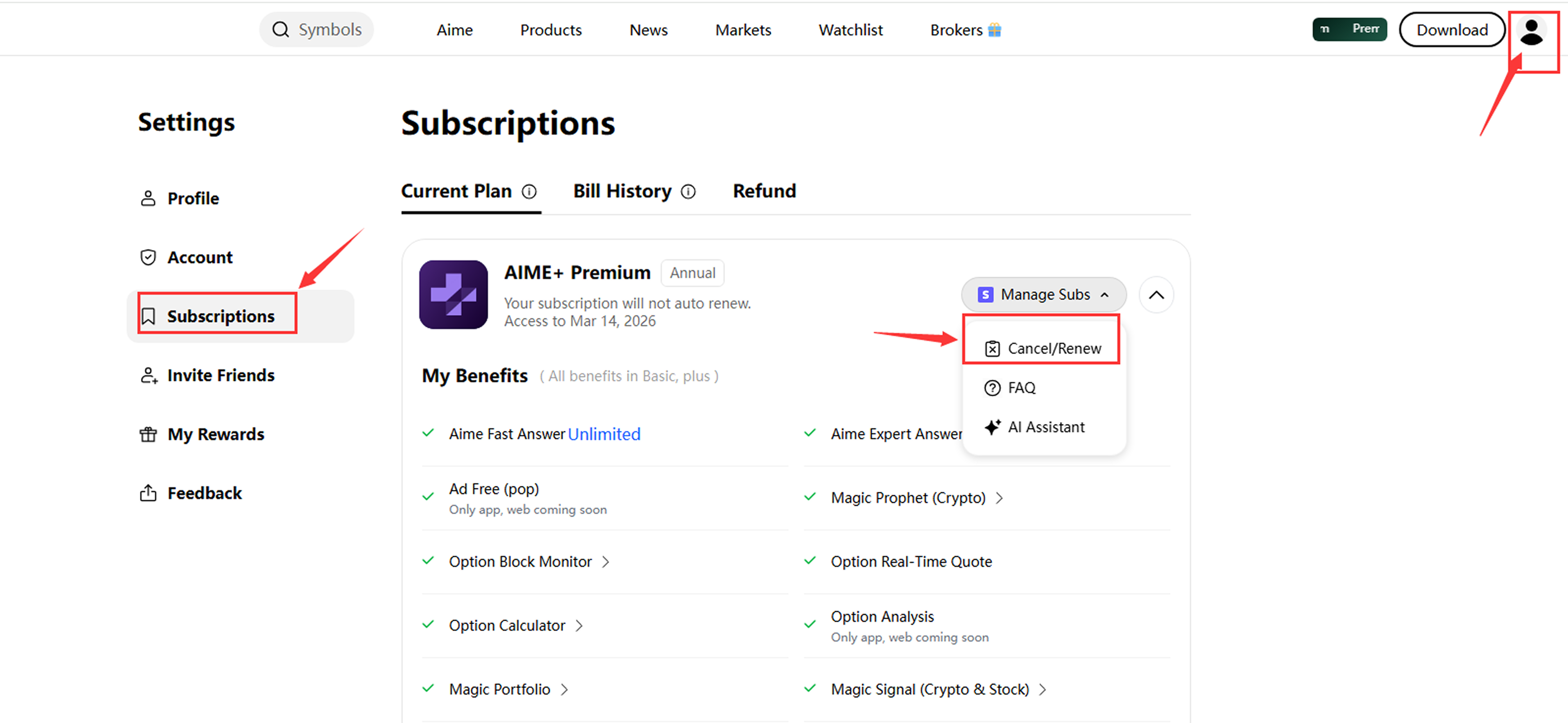Image resolution: width=1568 pixels, height=723 pixels.
Task: Switch to the Refund tab
Action: tap(764, 191)
